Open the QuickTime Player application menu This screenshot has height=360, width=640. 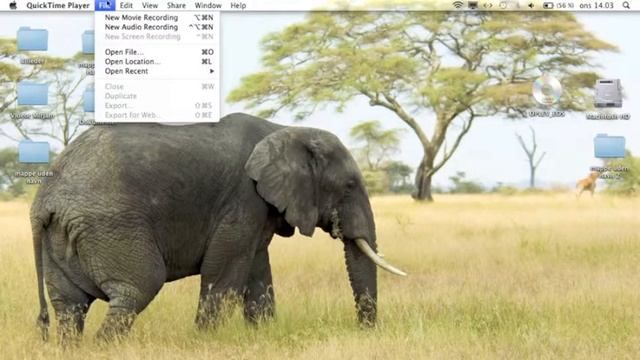[58, 5]
